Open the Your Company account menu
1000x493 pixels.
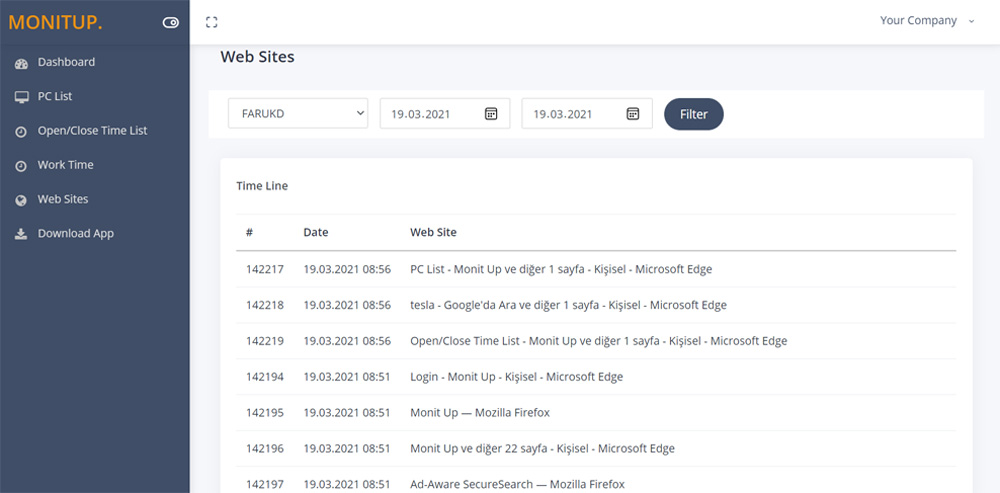pos(927,20)
